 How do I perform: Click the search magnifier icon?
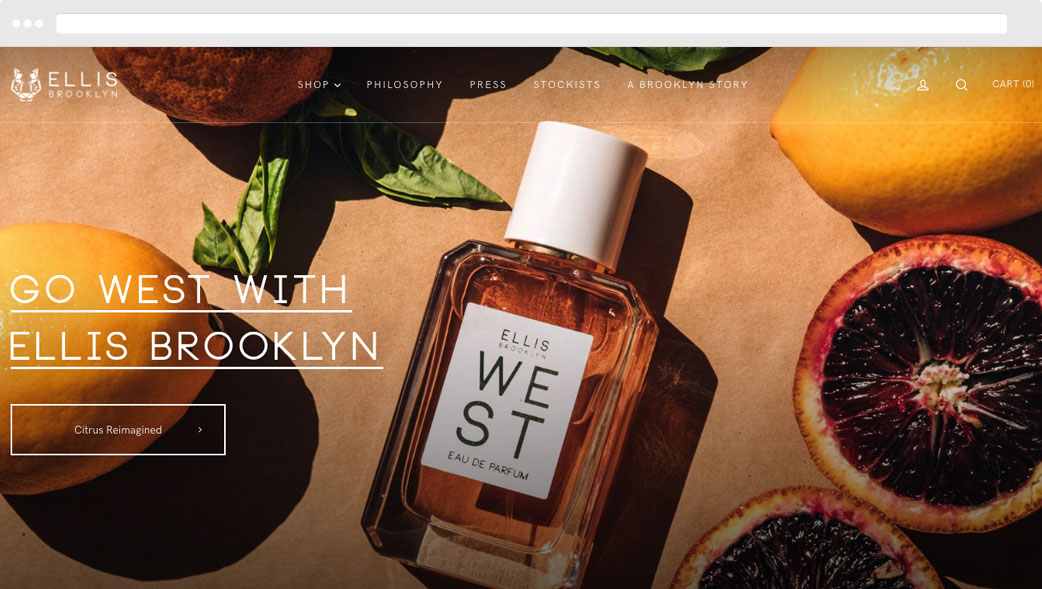(962, 85)
